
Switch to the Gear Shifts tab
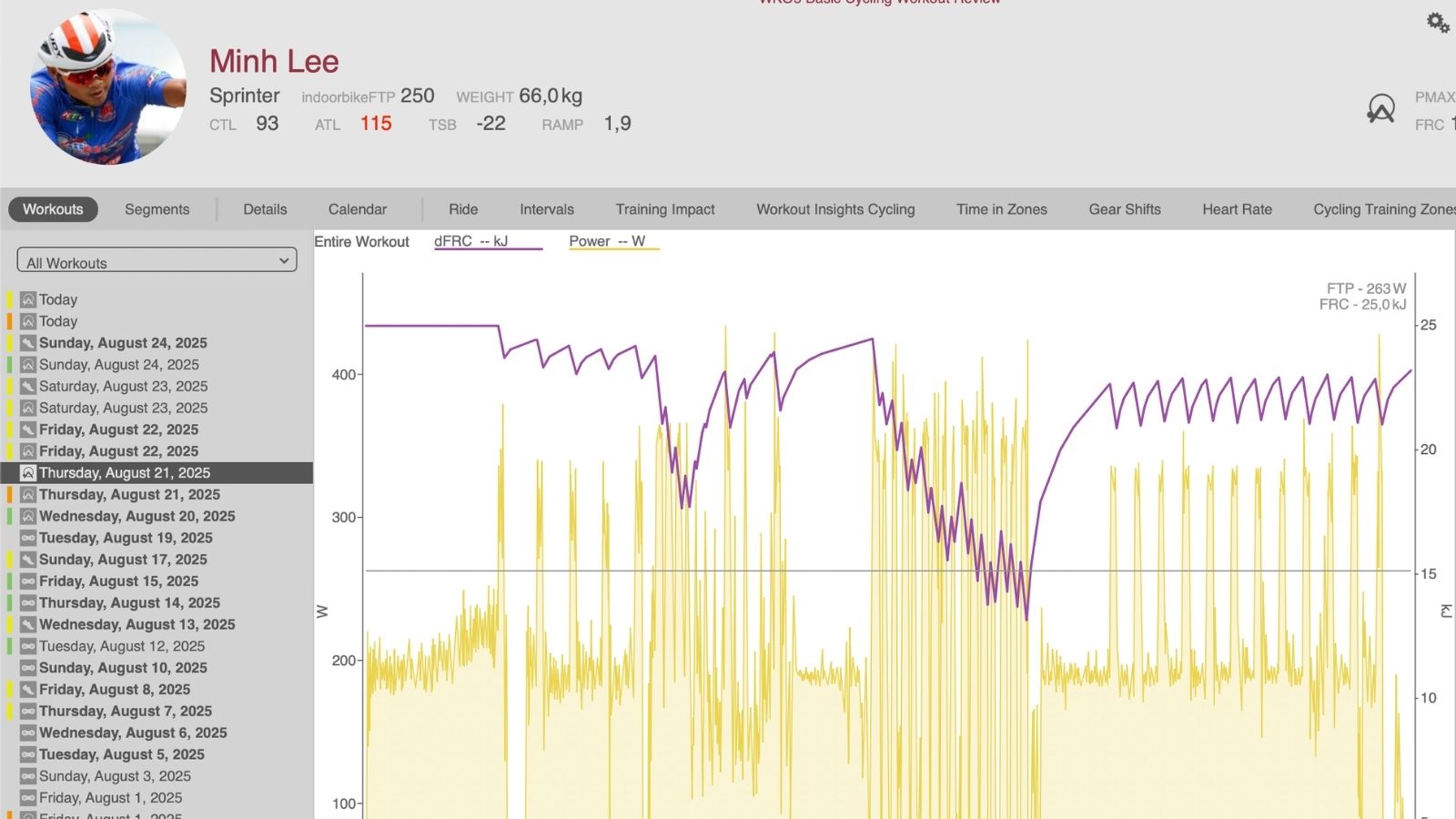(x=1125, y=209)
